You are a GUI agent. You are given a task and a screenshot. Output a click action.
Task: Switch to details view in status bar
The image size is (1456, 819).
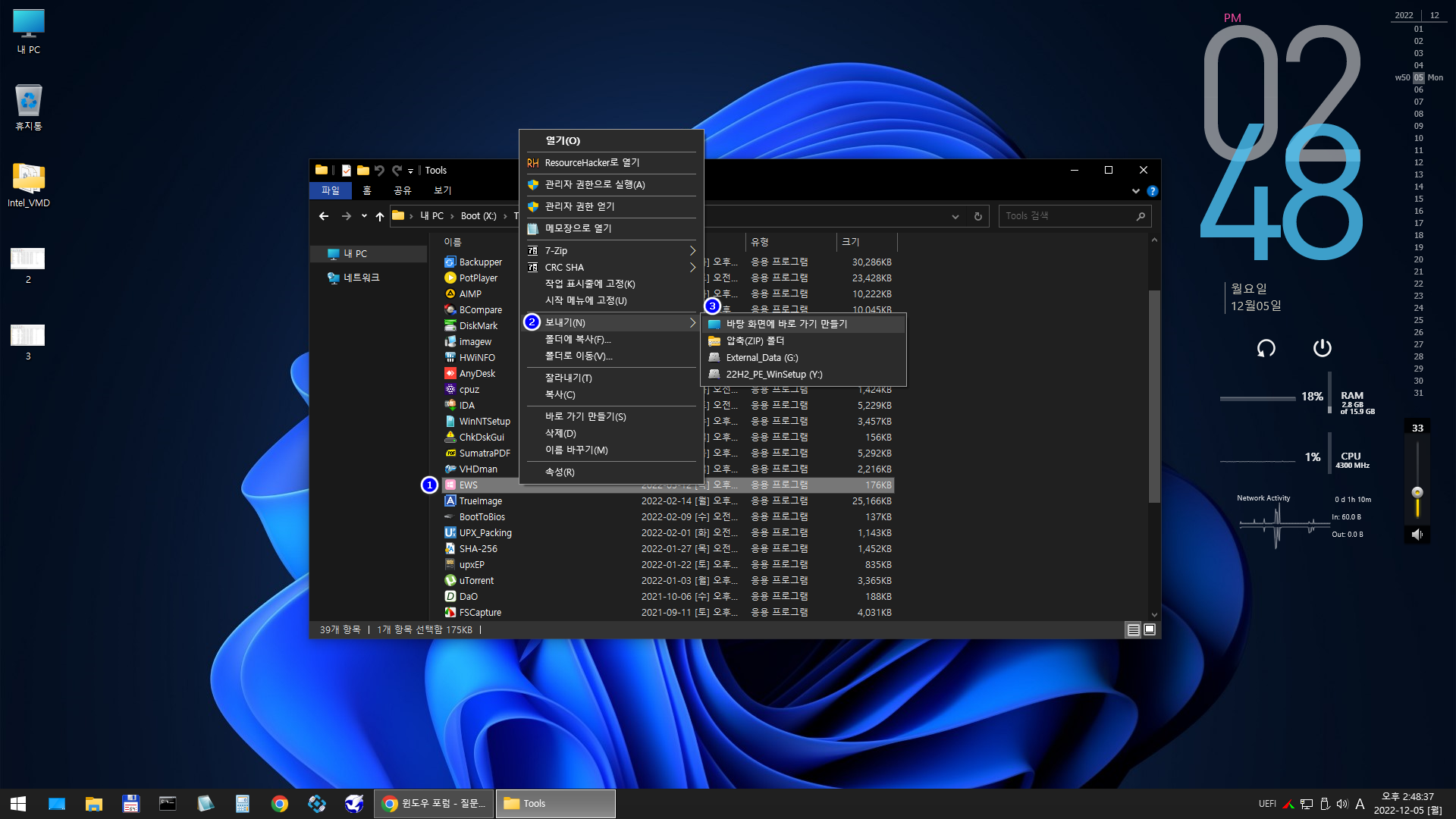pyautogui.click(x=1133, y=630)
